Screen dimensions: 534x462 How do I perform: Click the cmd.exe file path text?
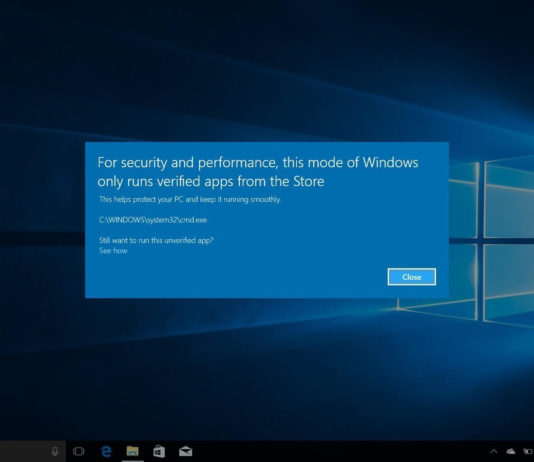pos(153,220)
